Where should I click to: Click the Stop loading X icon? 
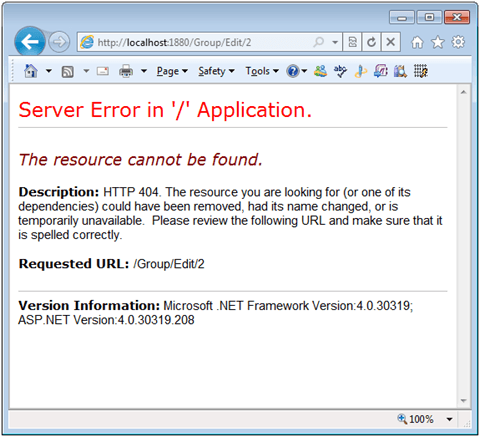coord(391,42)
